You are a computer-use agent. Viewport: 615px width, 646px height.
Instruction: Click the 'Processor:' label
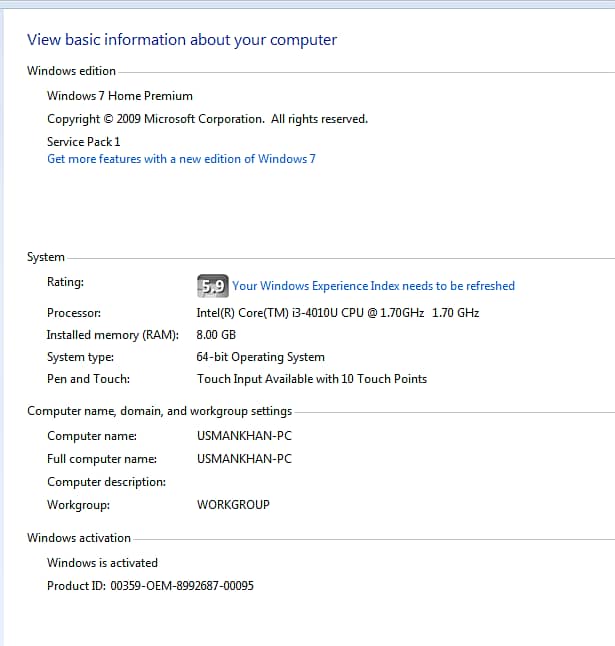74,313
